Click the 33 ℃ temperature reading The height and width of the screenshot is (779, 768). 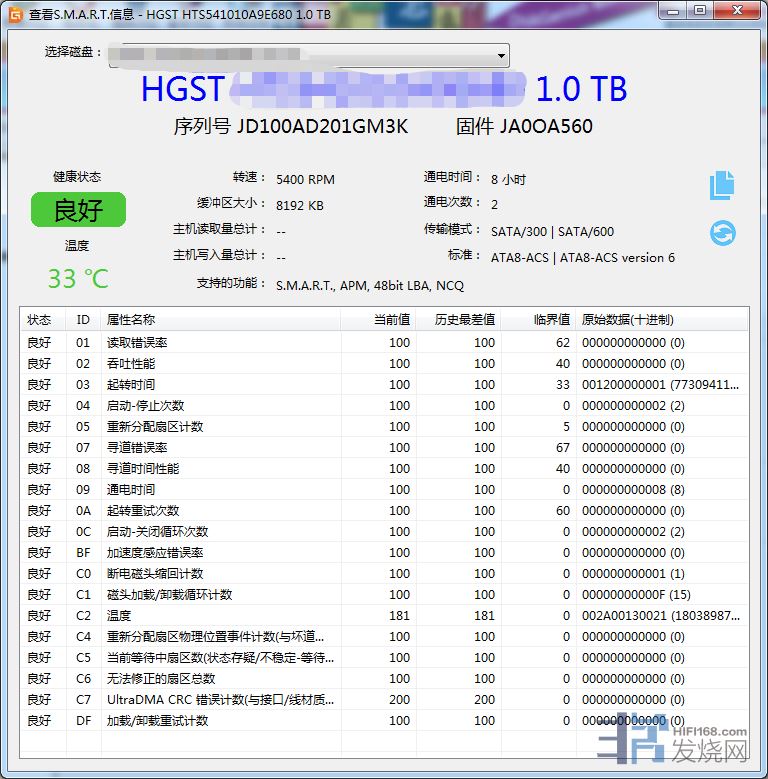point(78,278)
